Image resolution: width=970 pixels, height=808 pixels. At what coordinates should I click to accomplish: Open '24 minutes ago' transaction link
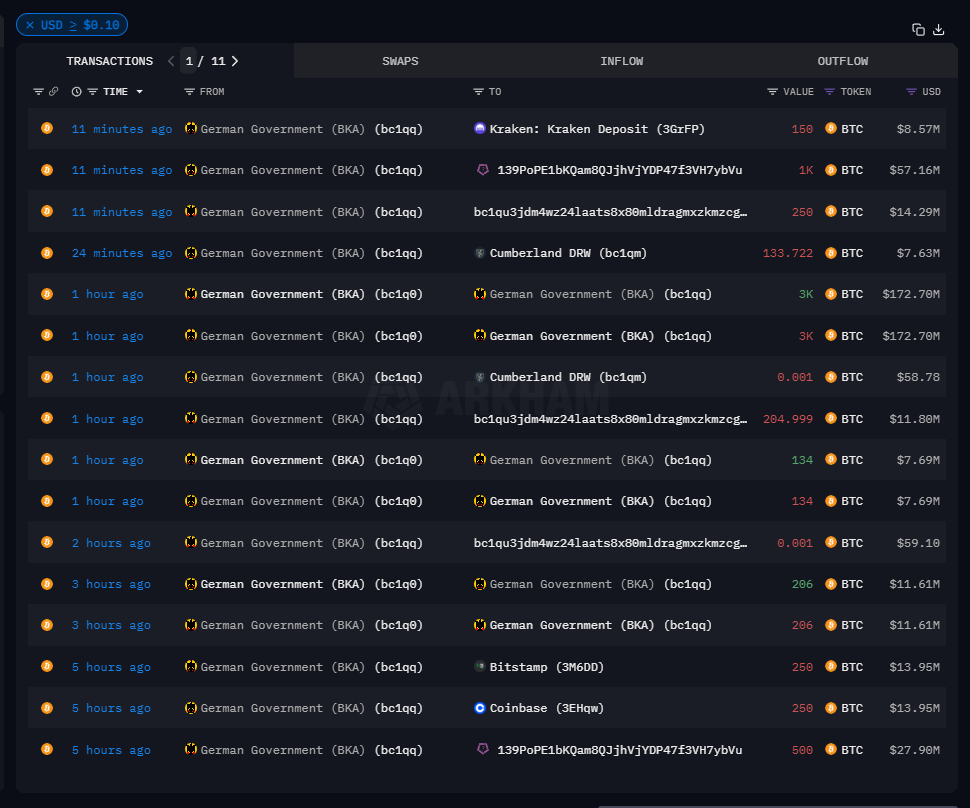point(122,253)
